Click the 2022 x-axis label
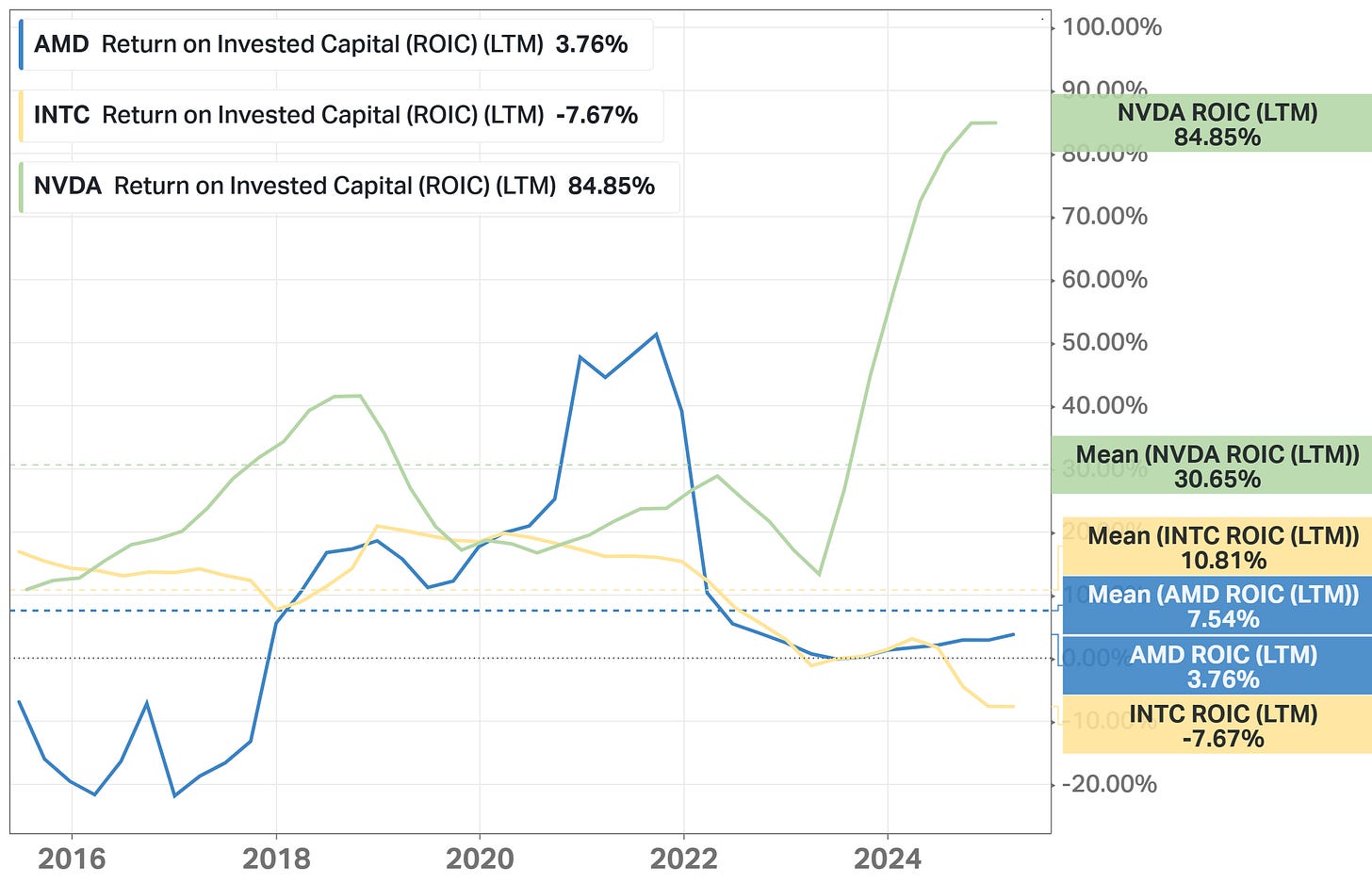This screenshot has height=883, width=1372. 683,858
